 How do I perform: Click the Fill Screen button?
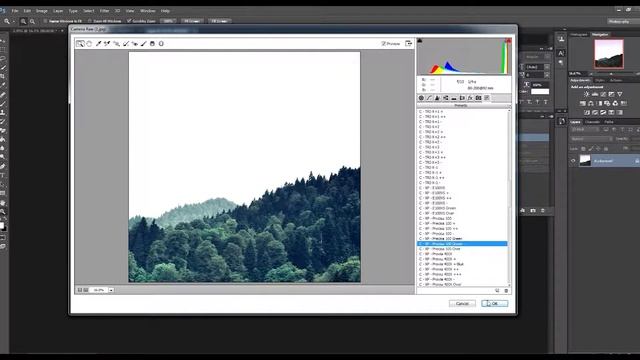[220, 21]
